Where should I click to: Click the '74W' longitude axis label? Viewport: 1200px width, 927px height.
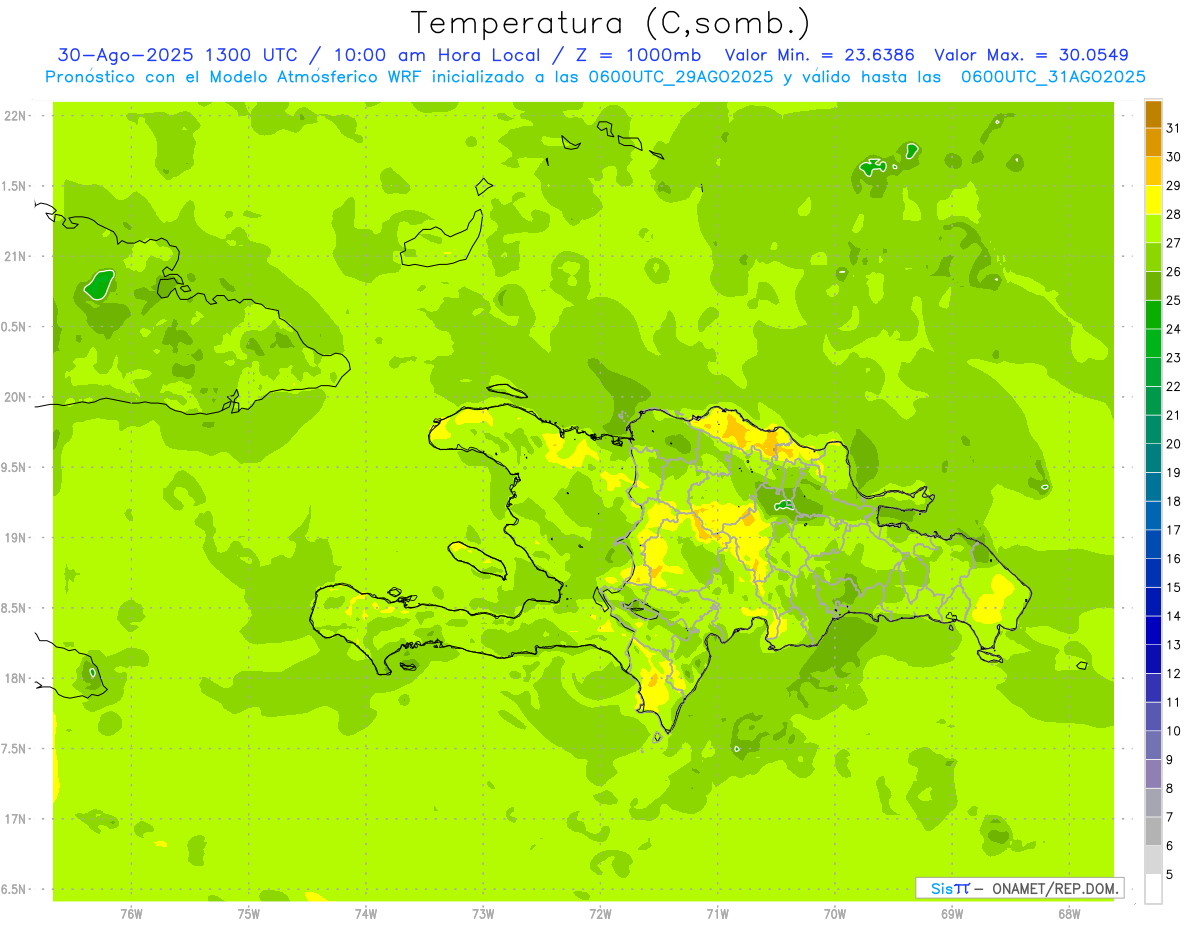tap(366, 913)
